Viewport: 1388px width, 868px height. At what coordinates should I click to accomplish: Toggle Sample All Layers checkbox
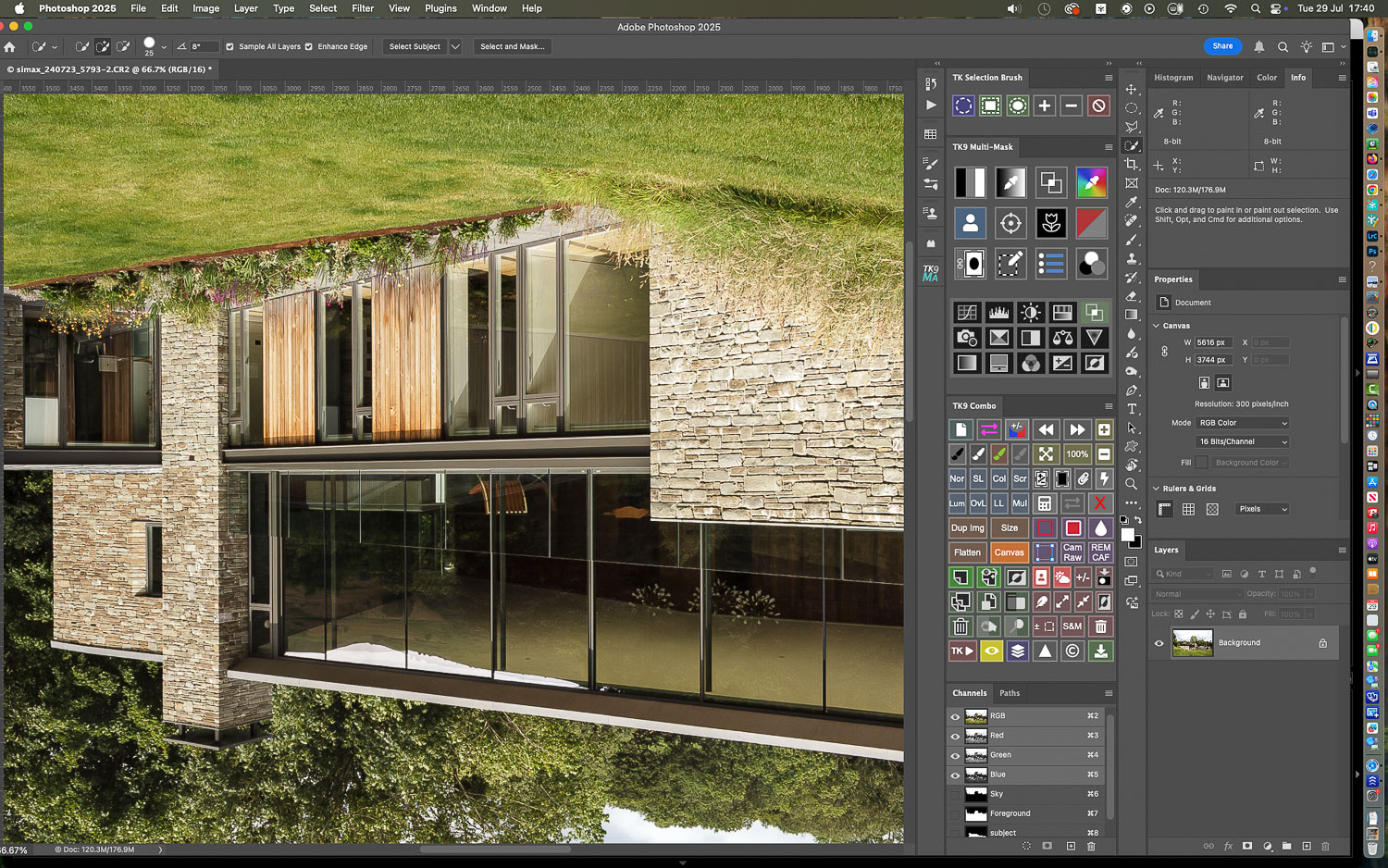(230, 46)
